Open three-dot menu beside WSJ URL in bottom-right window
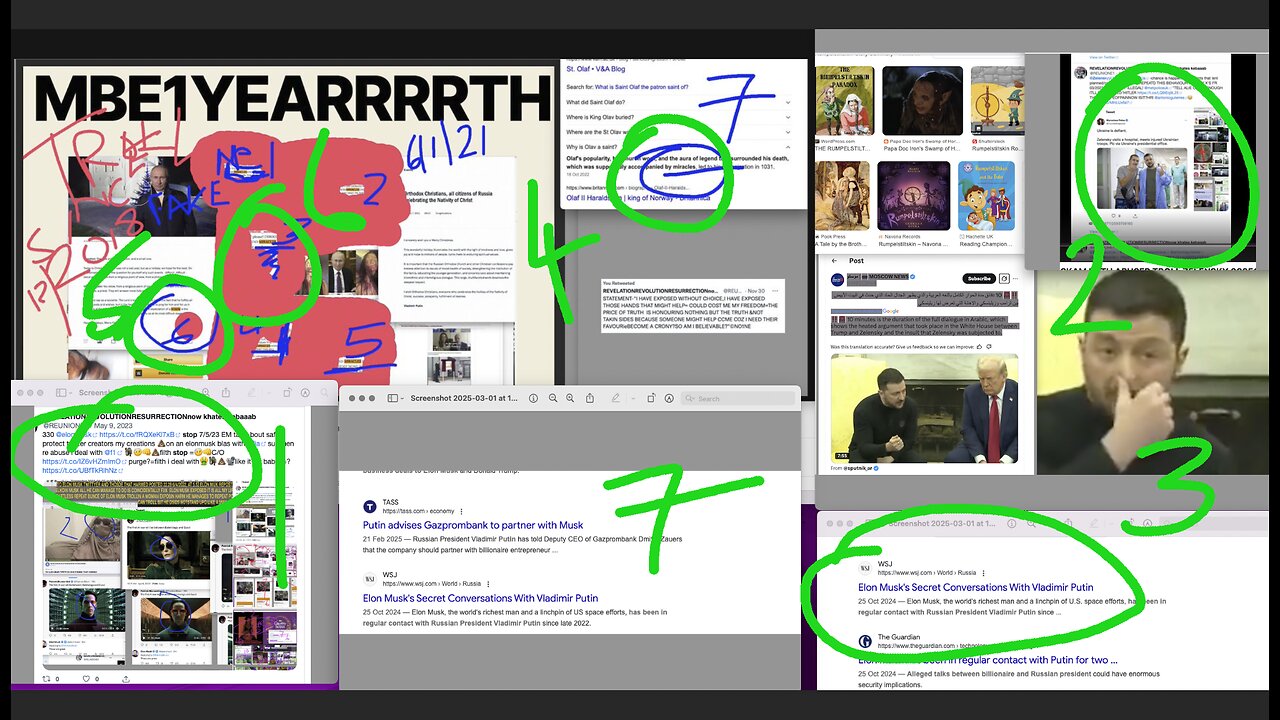Image resolution: width=1280 pixels, height=720 pixels. tap(984, 573)
